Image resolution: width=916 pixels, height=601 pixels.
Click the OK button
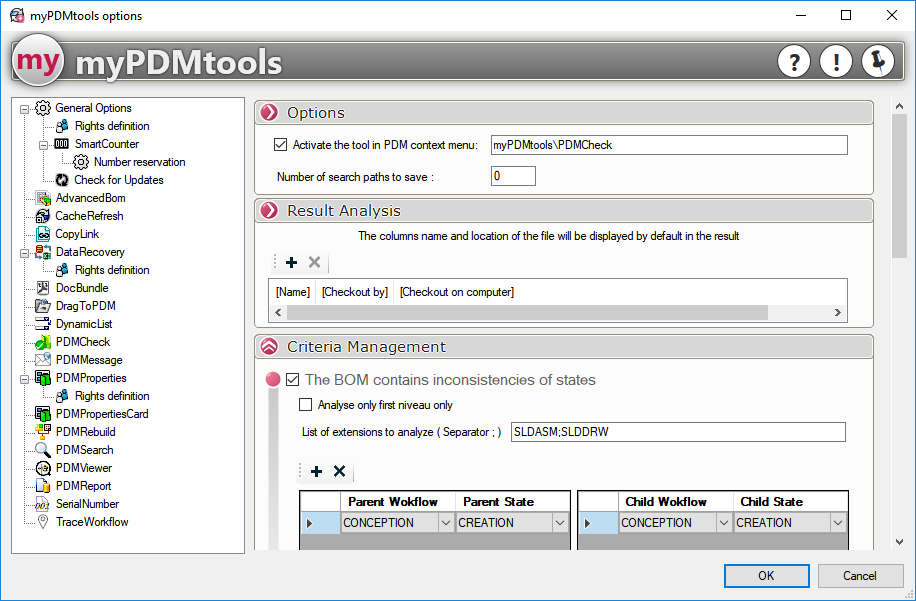pyautogui.click(x=766, y=576)
